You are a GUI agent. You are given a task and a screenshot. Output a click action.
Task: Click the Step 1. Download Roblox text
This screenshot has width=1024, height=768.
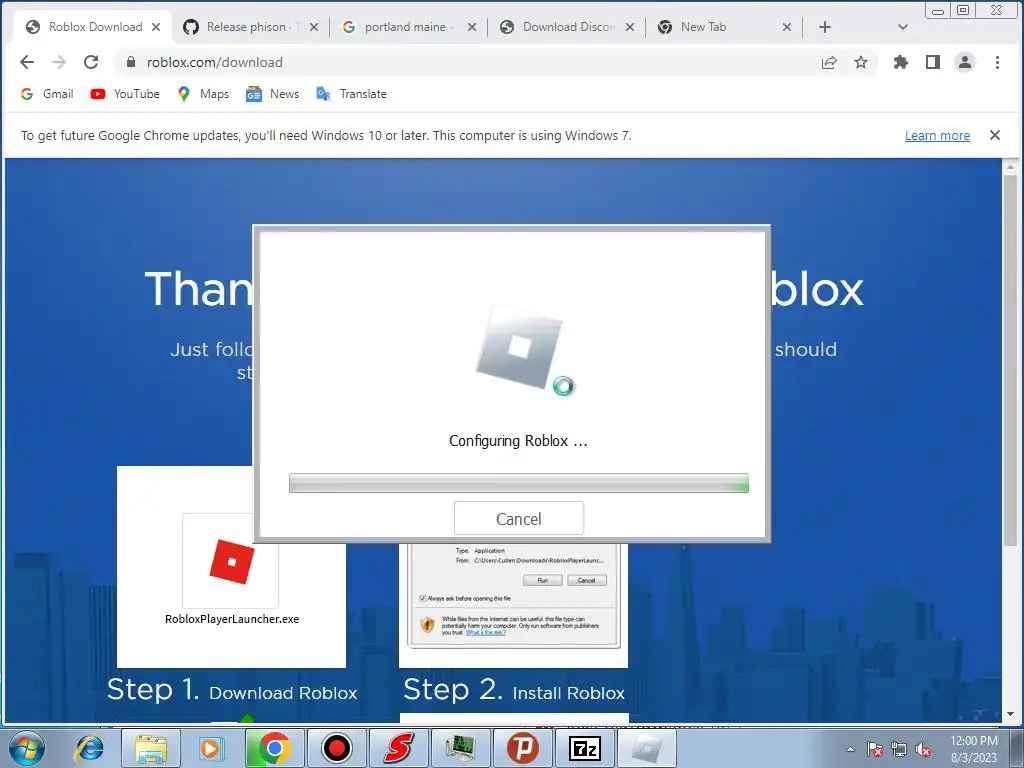pos(232,690)
